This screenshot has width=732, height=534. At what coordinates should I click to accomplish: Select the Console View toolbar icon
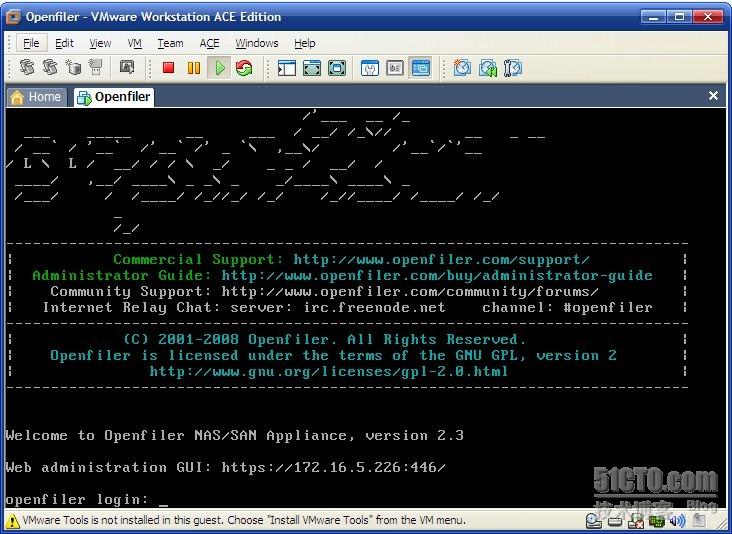420,68
